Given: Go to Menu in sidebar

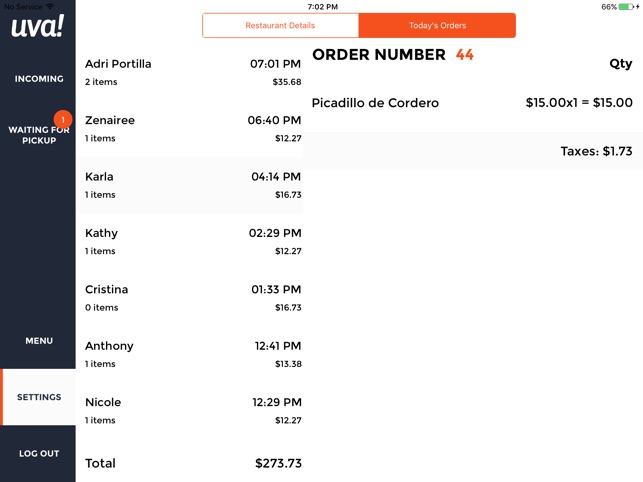Looking at the screenshot, I should pos(39,341).
